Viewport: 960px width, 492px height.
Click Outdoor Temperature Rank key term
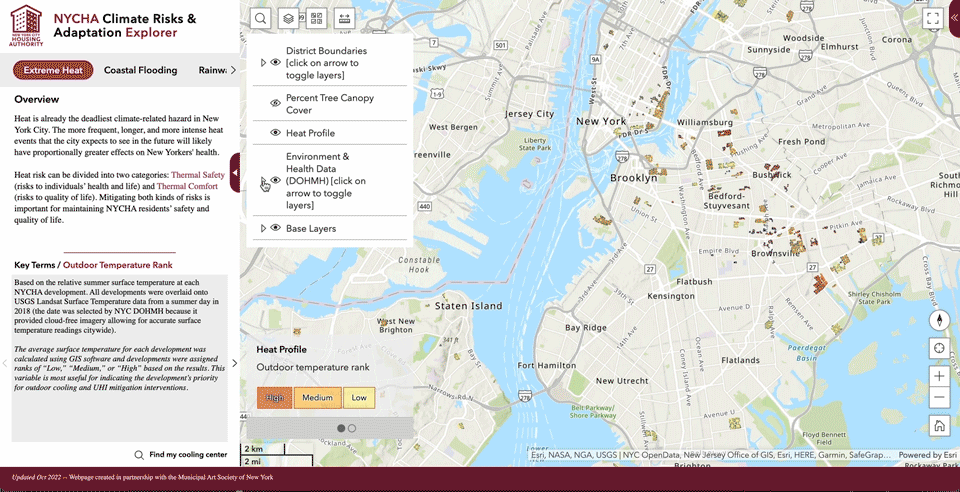[x=118, y=265]
